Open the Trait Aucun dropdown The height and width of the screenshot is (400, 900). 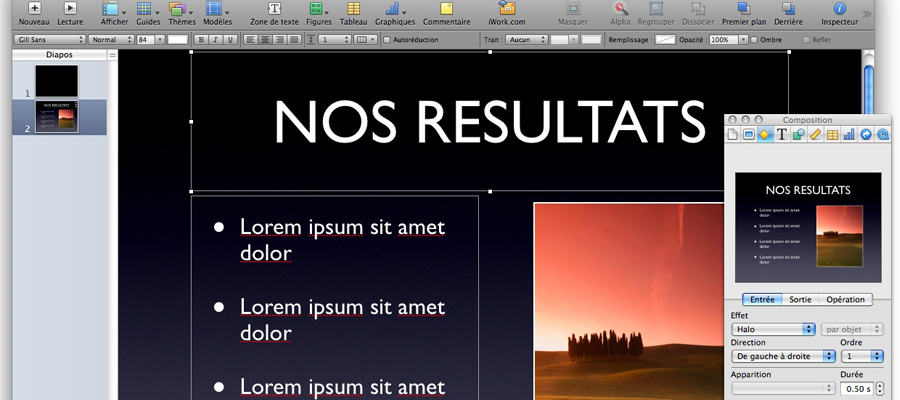click(527, 40)
